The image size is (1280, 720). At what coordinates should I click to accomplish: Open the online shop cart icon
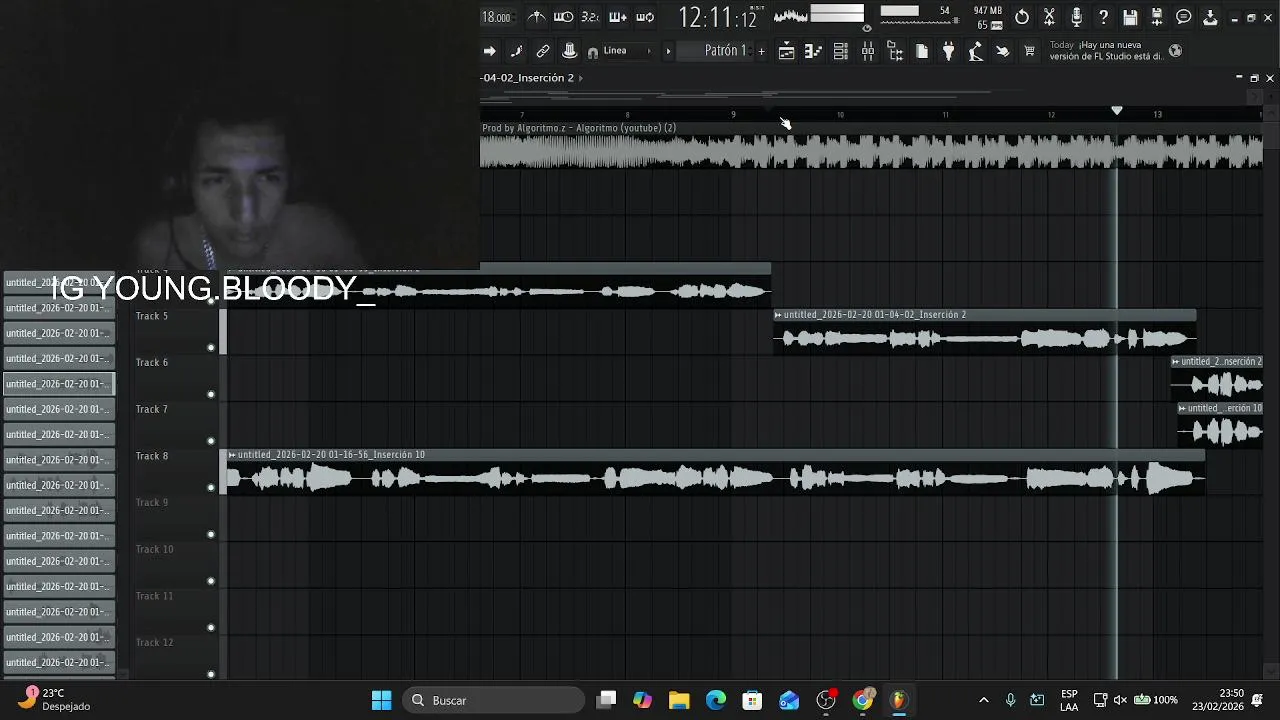coord(1029,51)
